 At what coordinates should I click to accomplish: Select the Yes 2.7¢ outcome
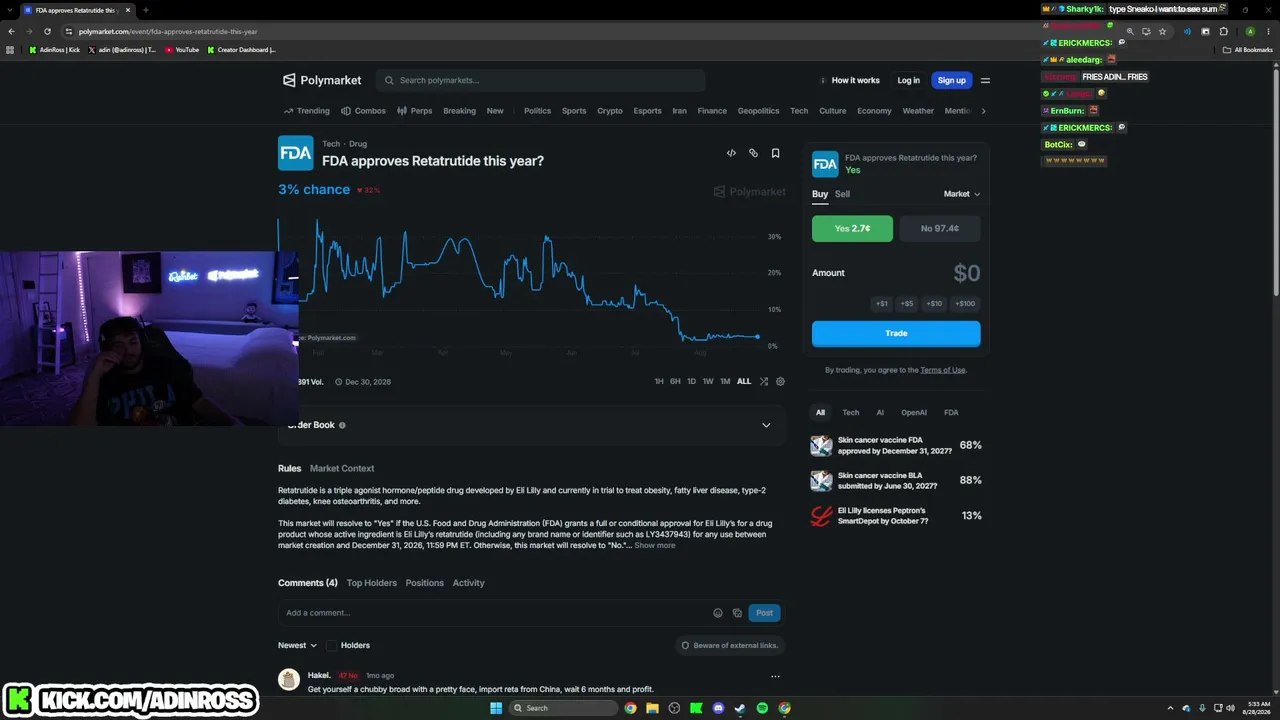(x=852, y=228)
